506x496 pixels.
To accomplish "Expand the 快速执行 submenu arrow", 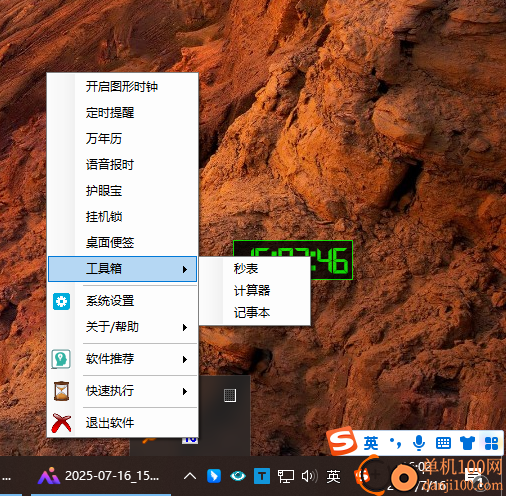I will point(185,391).
